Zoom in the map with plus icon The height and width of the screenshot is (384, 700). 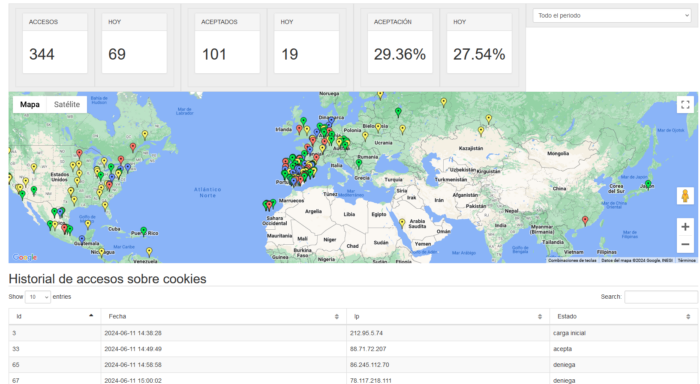pos(685,227)
